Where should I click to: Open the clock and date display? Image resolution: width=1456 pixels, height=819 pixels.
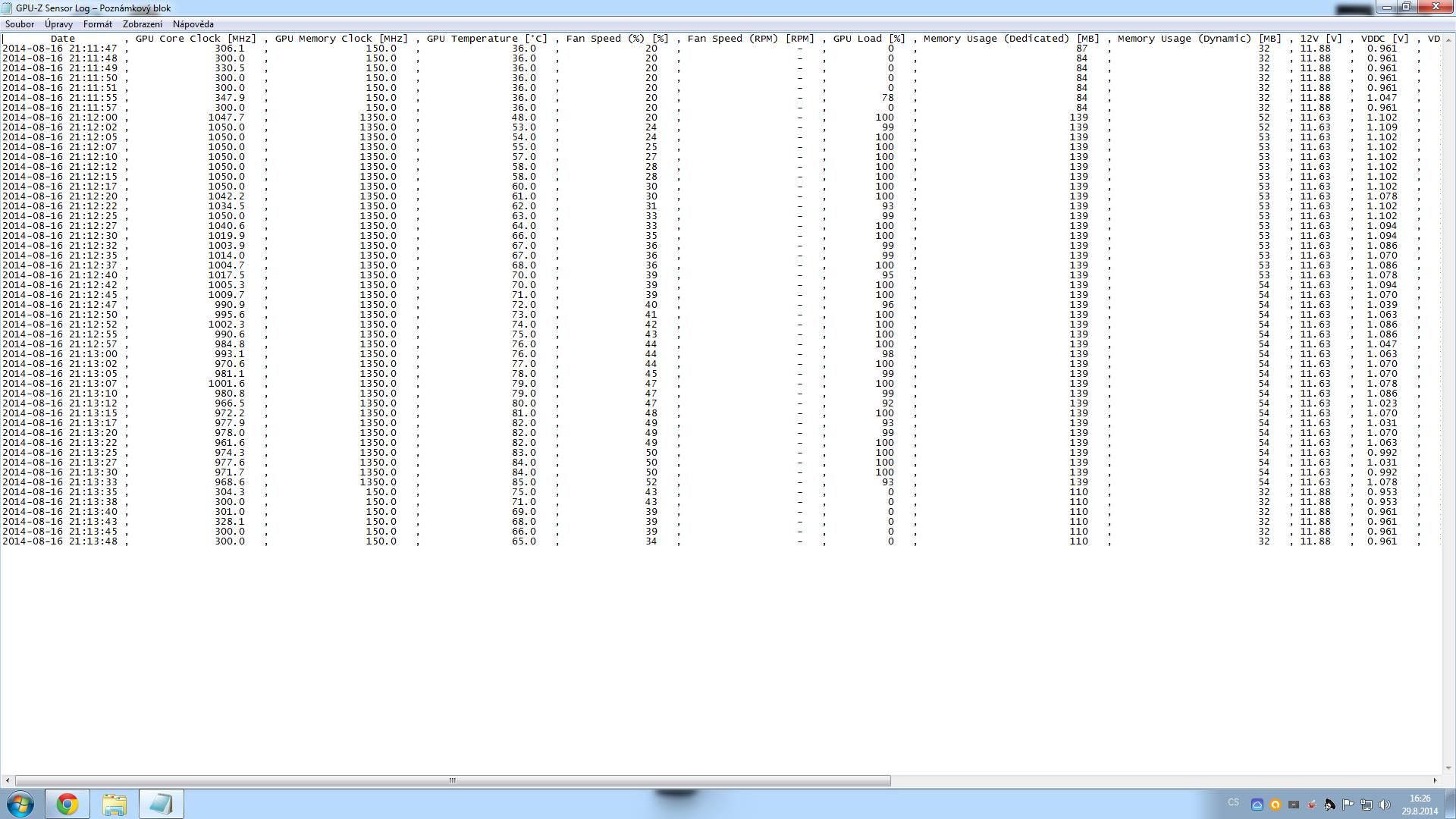tap(1419, 804)
